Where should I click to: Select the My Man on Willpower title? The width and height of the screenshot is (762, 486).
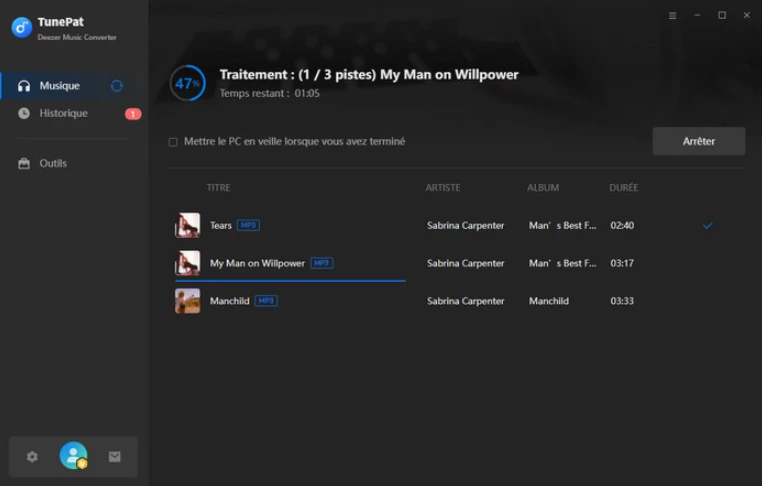257,263
